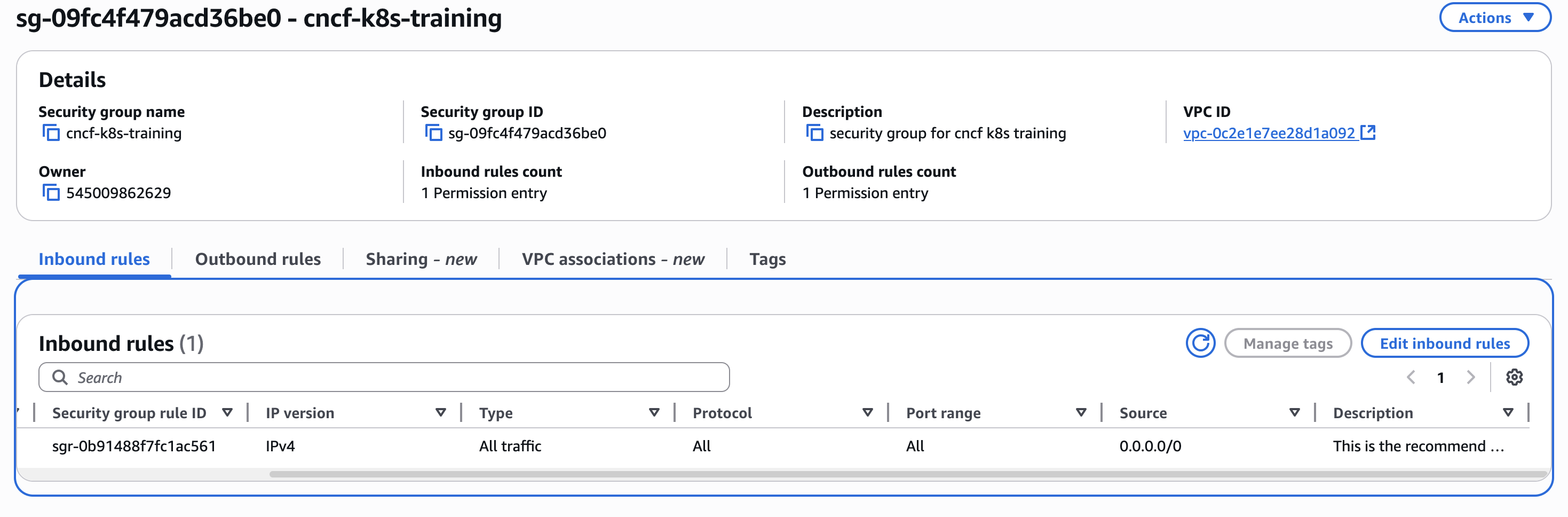Open inbound rules table preferences gear
This screenshot has height=517, width=1568.
[x=1515, y=377]
